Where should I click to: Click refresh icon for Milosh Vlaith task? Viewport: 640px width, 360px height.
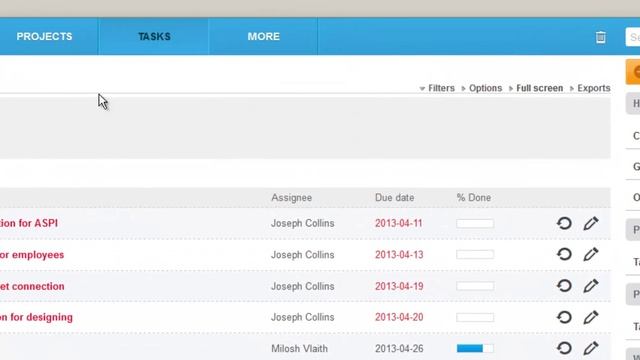564,348
